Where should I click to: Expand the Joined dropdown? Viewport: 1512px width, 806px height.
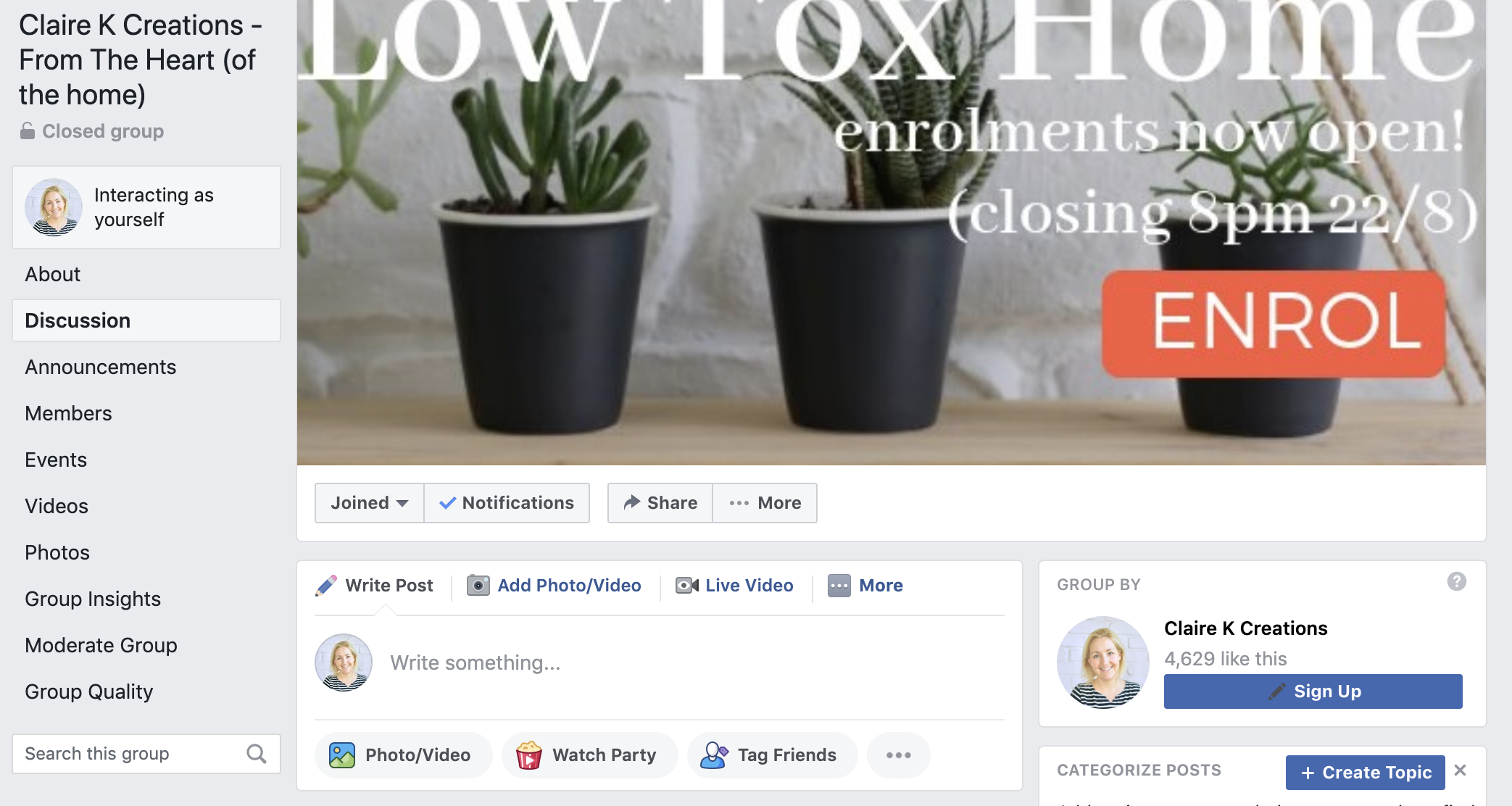pos(370,503)
